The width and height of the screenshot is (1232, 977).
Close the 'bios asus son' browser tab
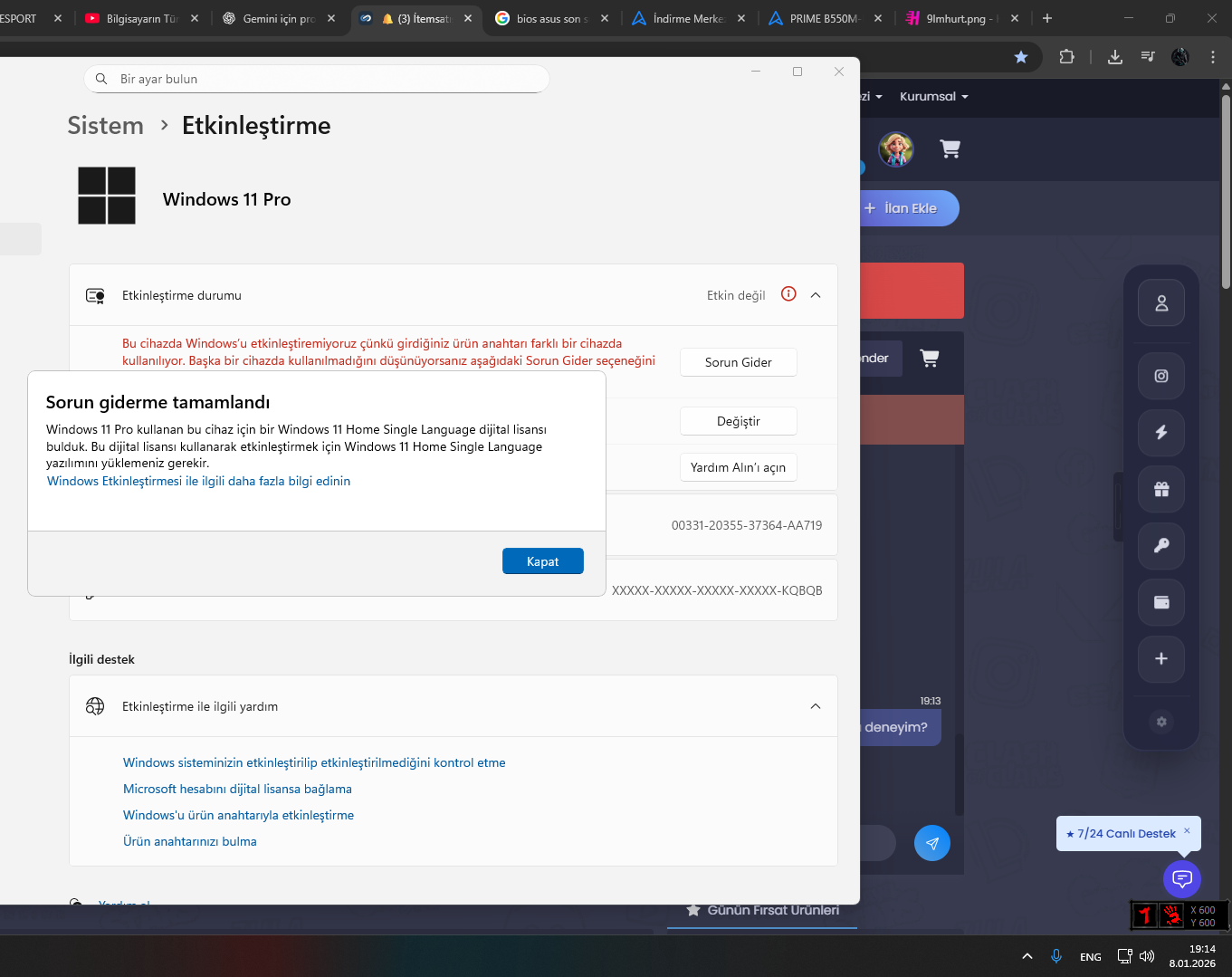(605, 18)
